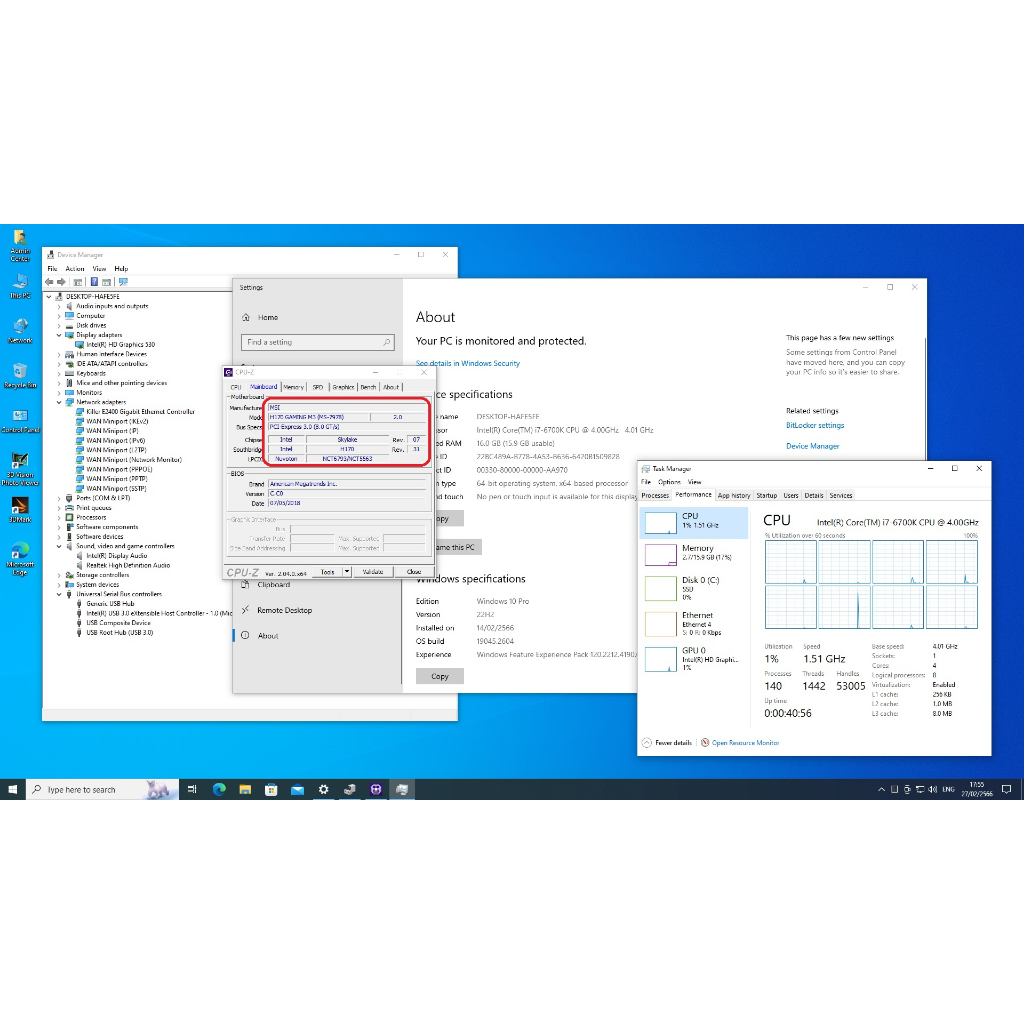Open Microsoft Edge from the taskbar

click(x=219, y=790)
